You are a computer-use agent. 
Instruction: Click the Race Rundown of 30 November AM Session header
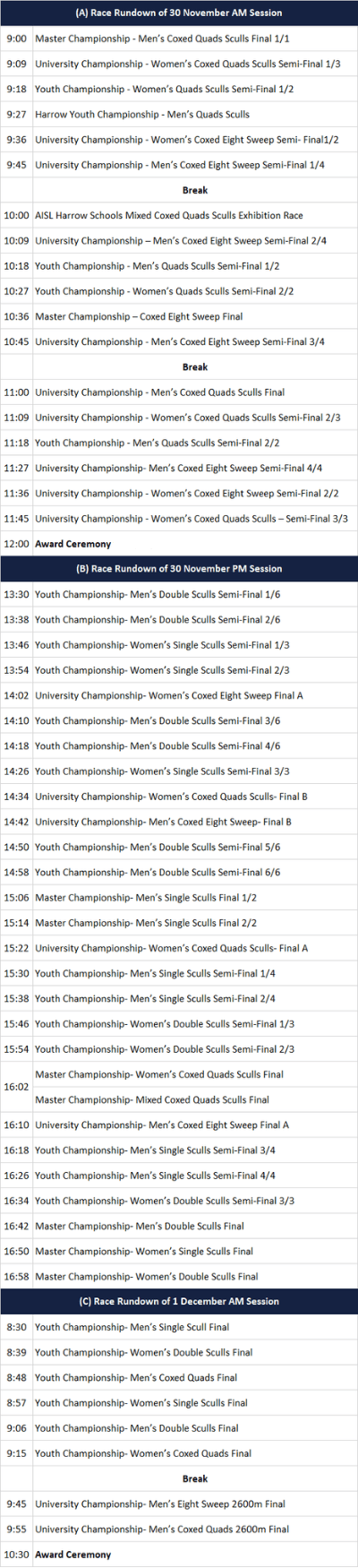(x=179, y=13)
